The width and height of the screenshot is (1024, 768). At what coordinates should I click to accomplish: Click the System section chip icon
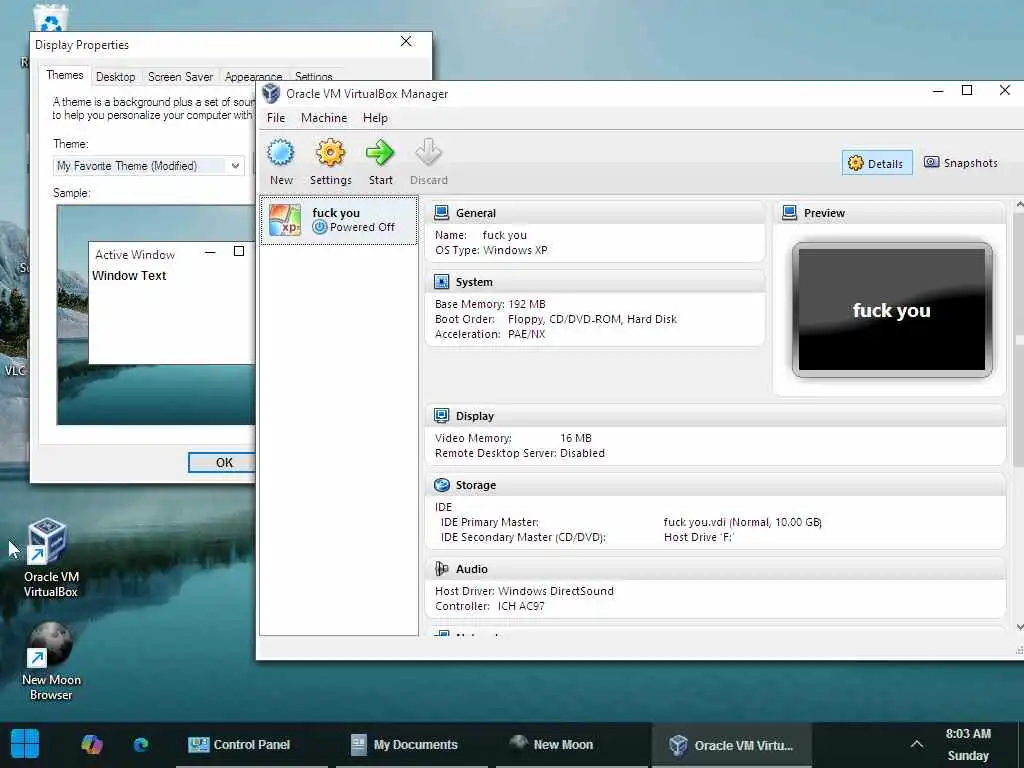click(x=441, y=282)
